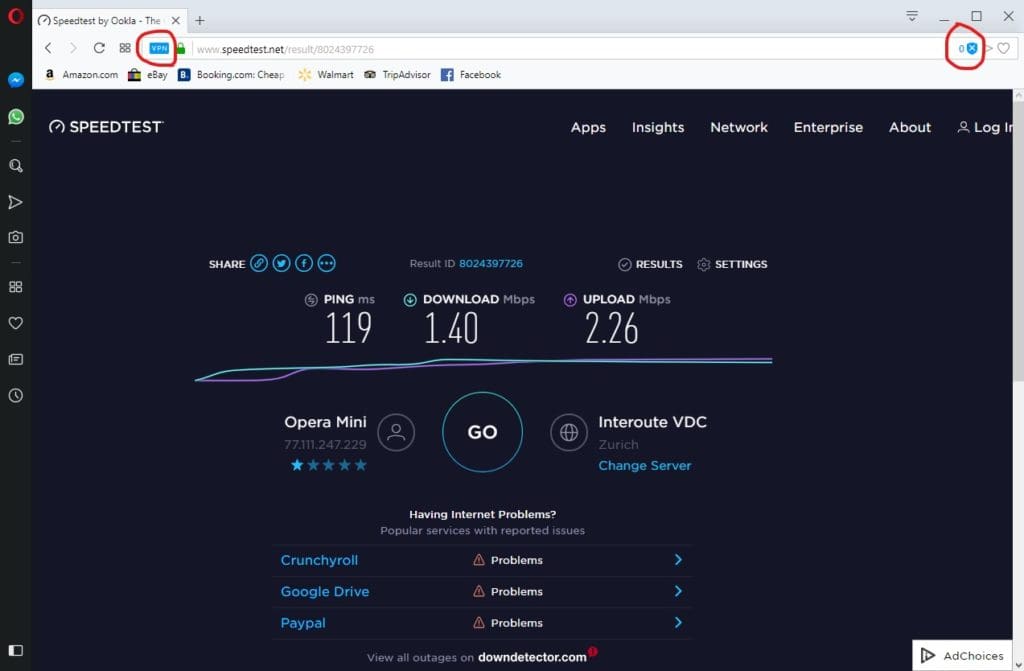Open Messenger in the Opera sidebar
Screen dimensions: 1024x671
tap(16, 79)
